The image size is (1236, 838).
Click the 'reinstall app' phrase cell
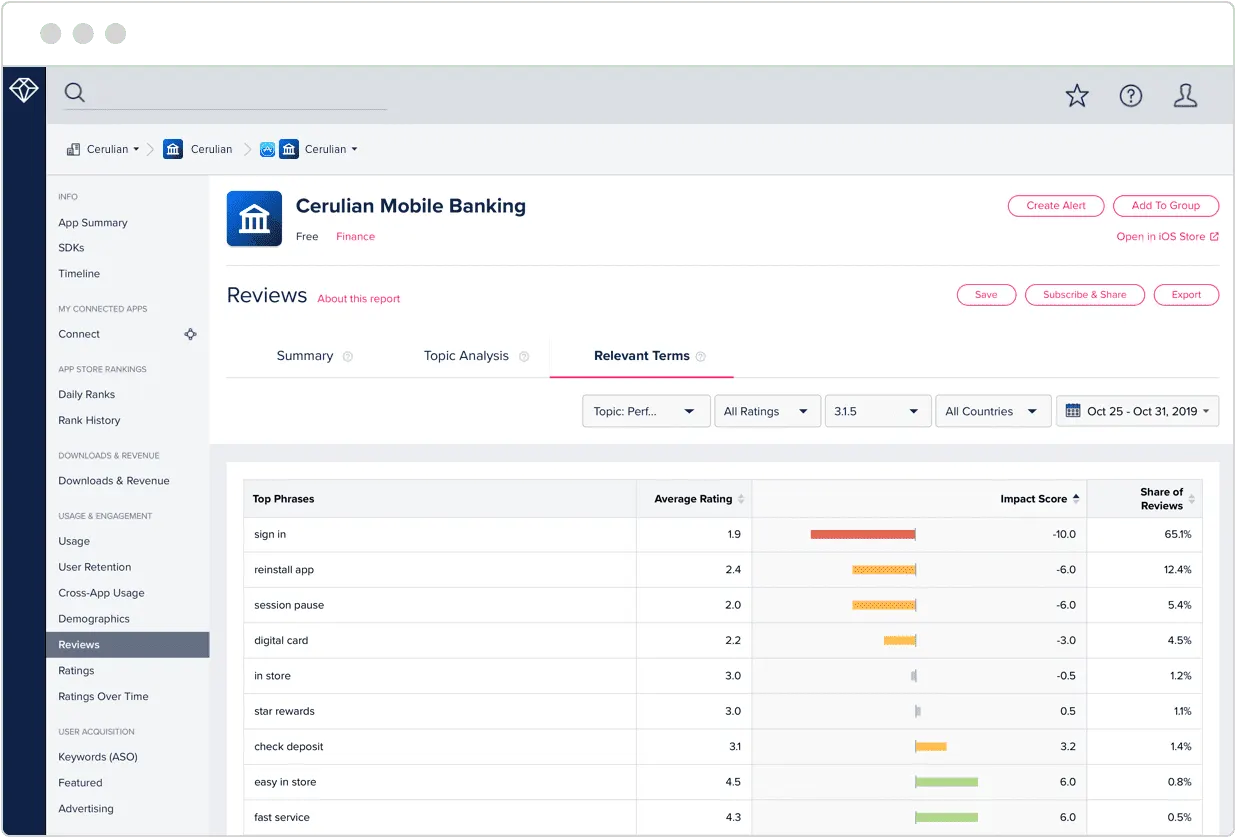coord(440,570)
